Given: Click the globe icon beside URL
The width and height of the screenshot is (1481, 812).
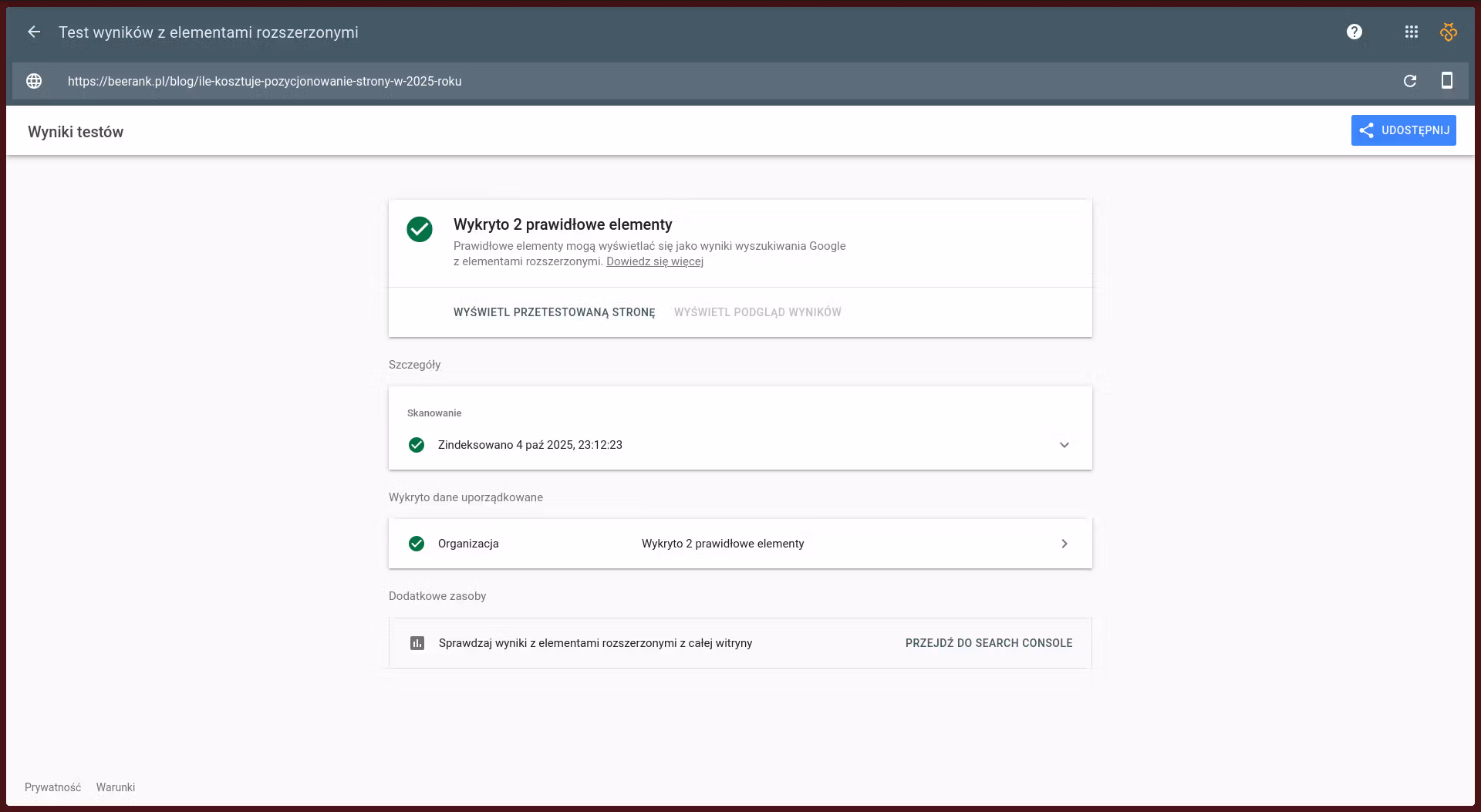Looking at the screenshot, I should click(34, 82).
